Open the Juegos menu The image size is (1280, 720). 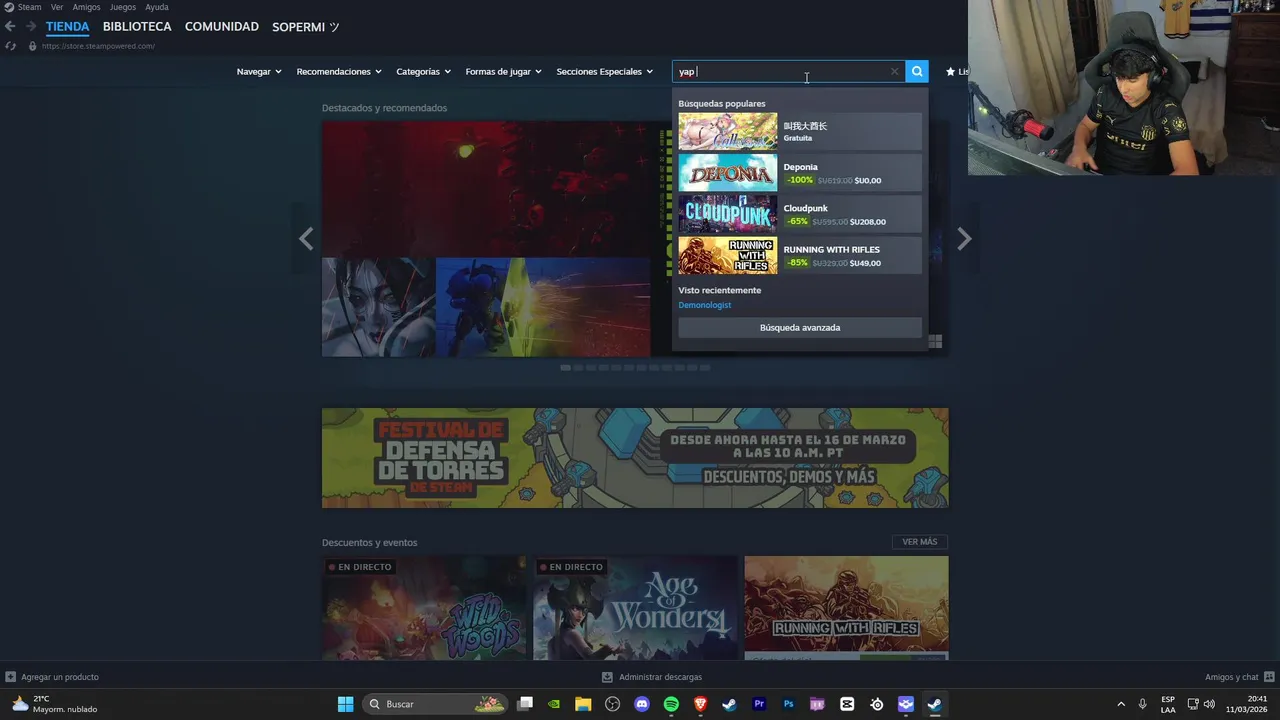[x=123, y=7]
